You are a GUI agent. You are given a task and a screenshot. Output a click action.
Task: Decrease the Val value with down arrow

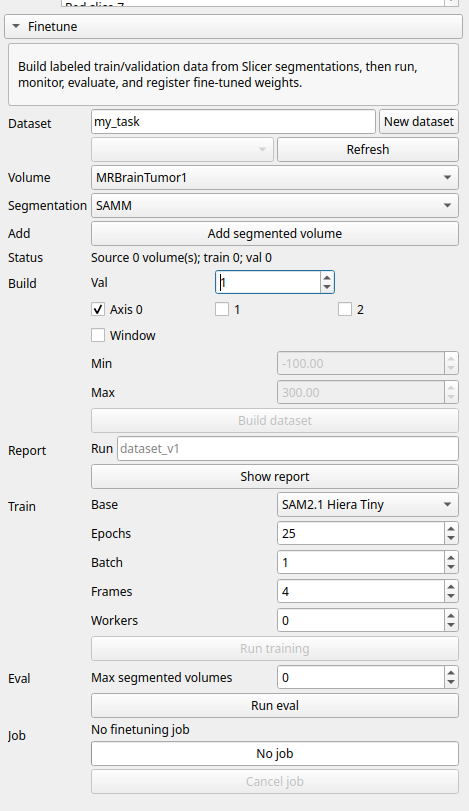(x=327, y=288)
